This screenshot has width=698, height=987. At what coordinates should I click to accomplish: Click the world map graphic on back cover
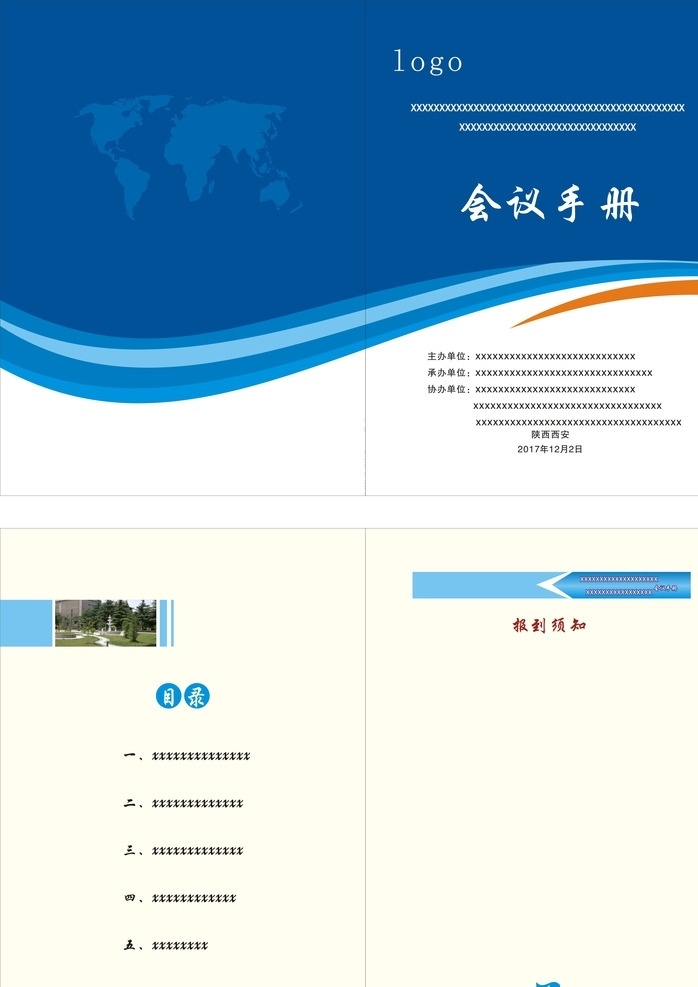[189, 157]
